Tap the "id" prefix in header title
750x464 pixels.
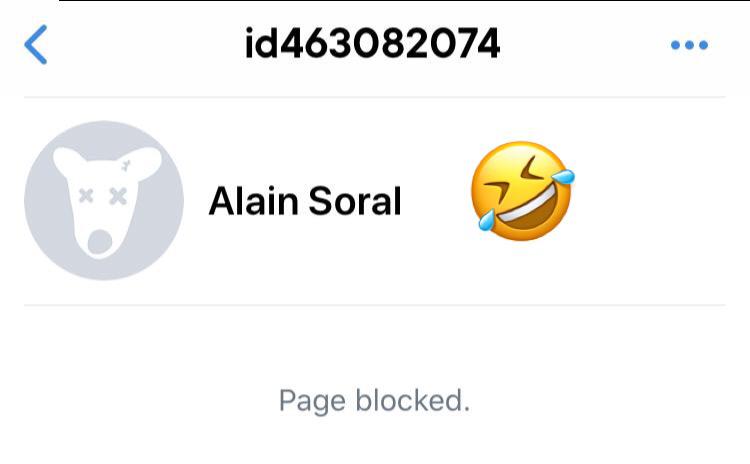tap(262, 44)
